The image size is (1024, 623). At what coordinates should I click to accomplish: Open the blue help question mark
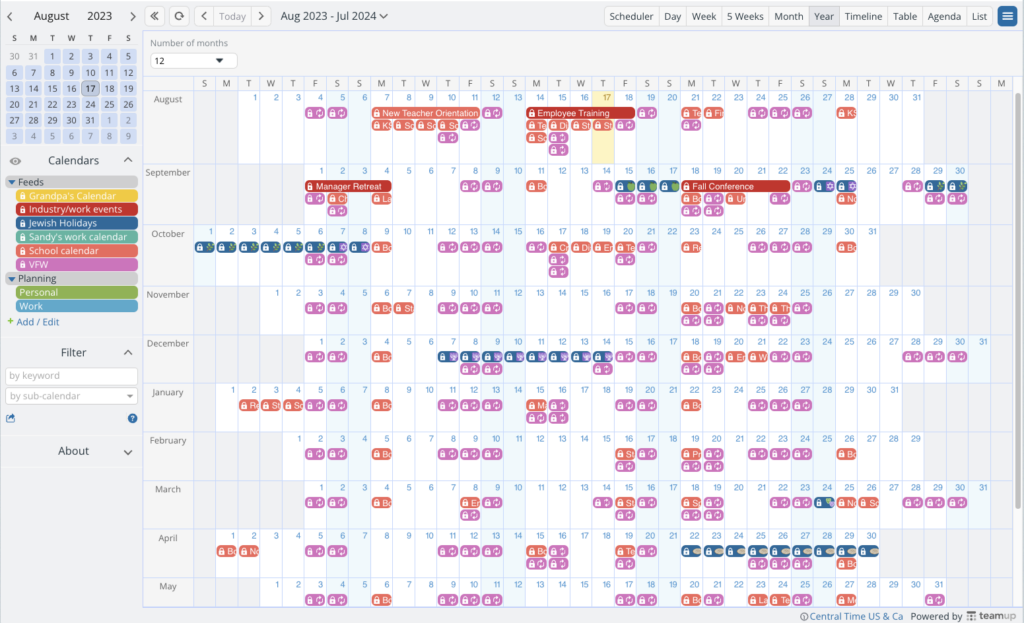[132, 418]
